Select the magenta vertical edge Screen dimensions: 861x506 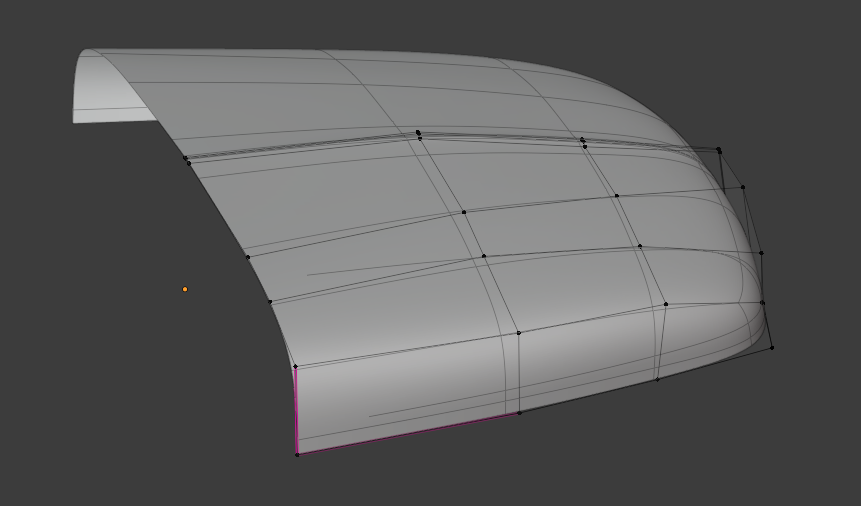click(x=296, y=410)
